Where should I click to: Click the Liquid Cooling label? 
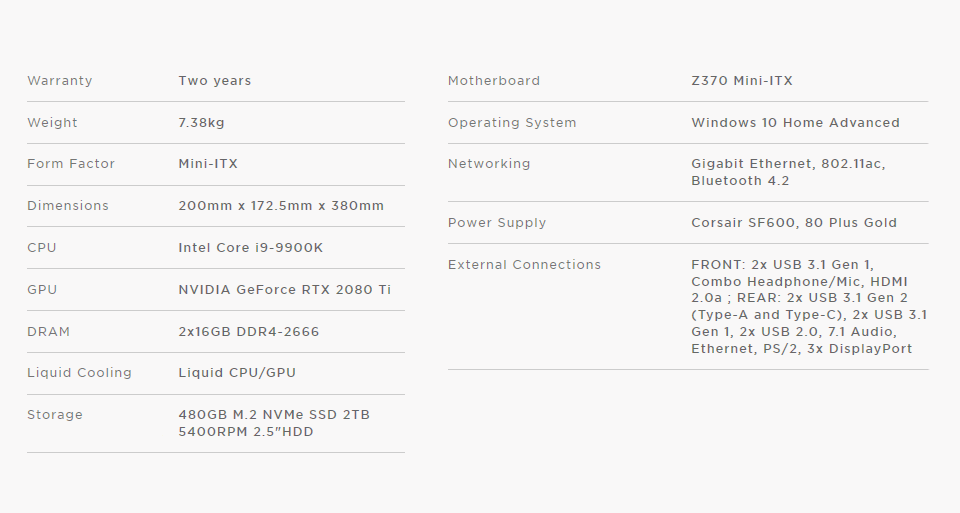pos(79,373)
